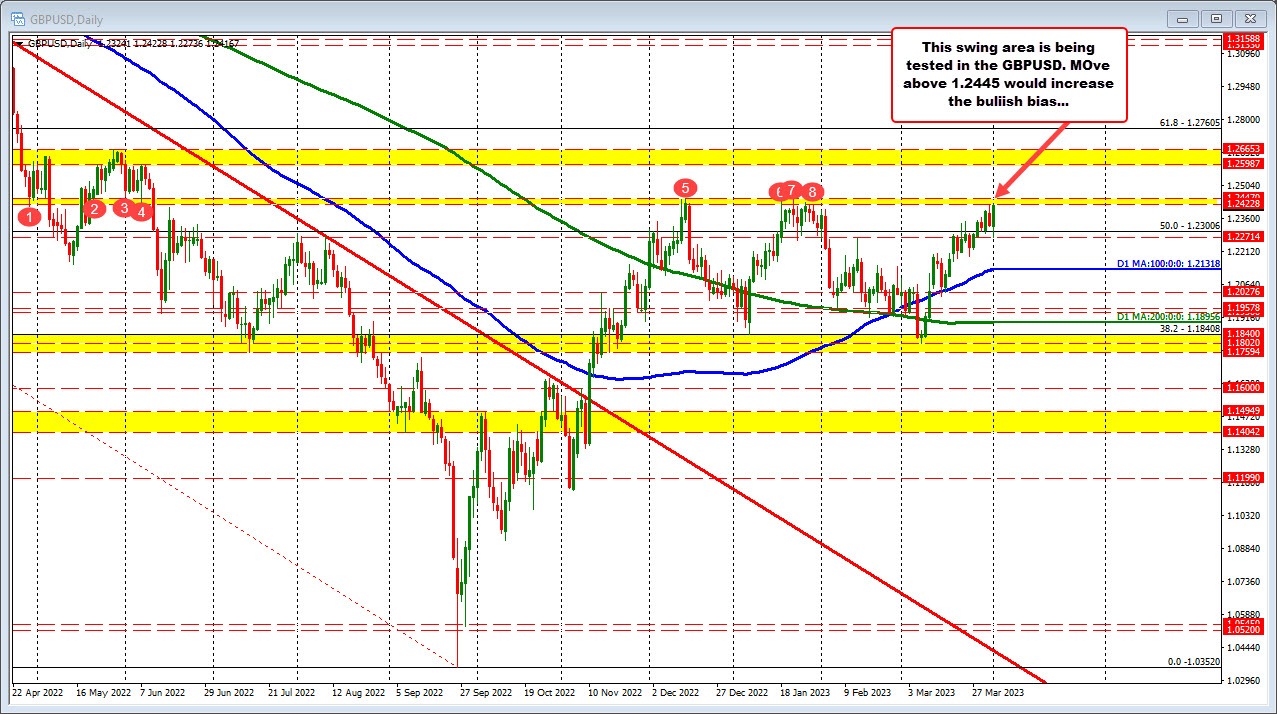This screenshot has height=714, width=1277.
Task: Click the 16 May 2022 date label
Action: 105,691
